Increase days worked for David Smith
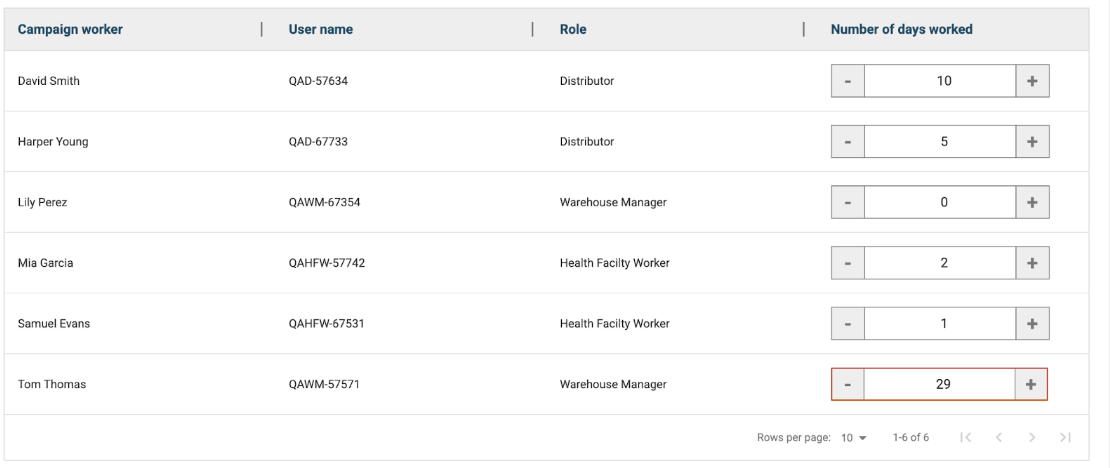Screen dimensions: 1110x468 pos(1032,81)
